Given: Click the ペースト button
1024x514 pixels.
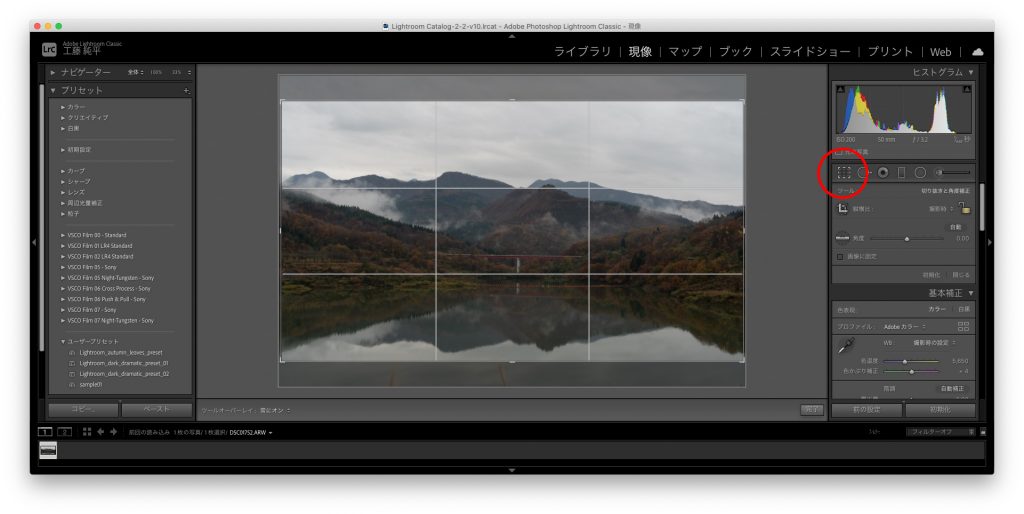Looking at the screenshot, I should point(157,410).
